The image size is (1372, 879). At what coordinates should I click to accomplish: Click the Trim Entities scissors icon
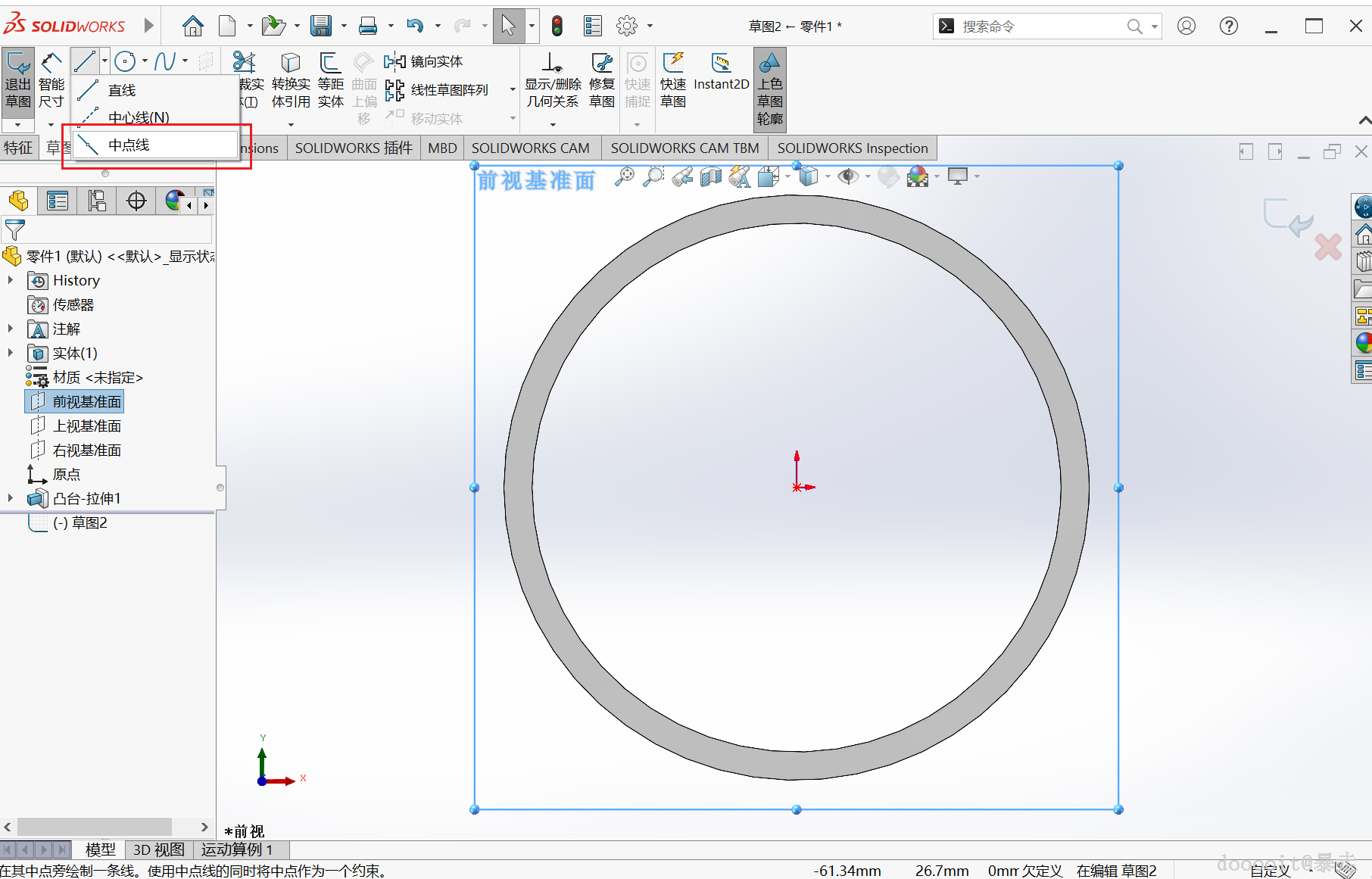pyautogui.click(x=244, y=62)
